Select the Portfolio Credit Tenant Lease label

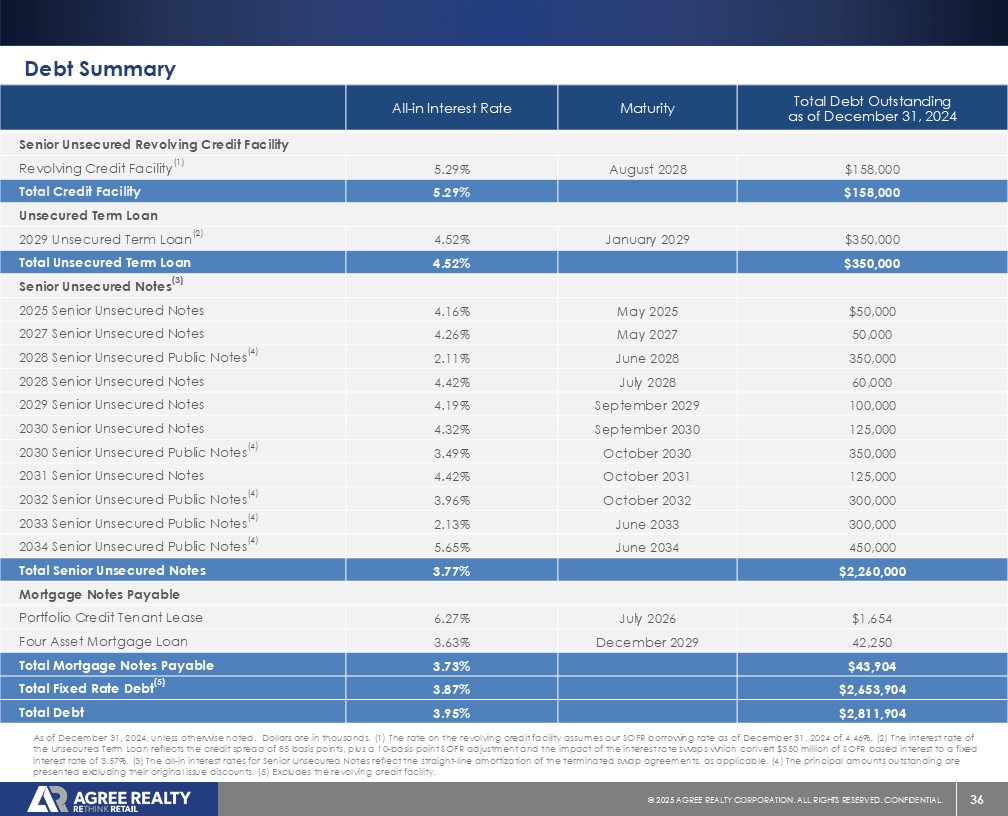coord(110,617)
